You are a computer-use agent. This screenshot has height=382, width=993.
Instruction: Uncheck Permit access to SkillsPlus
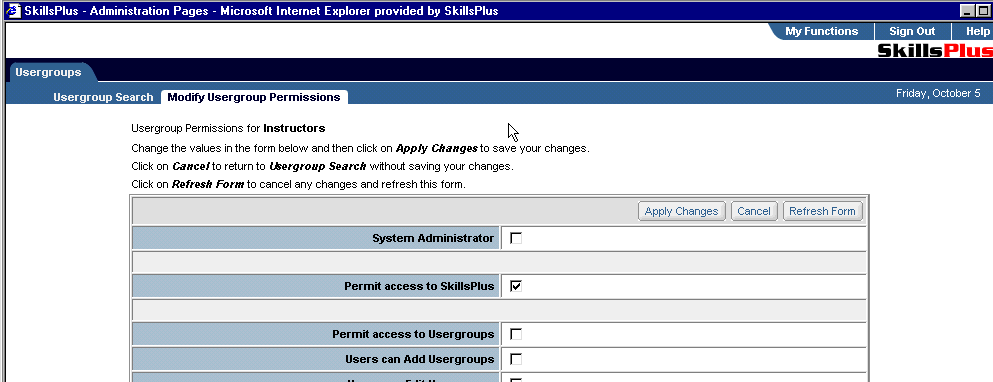516,286
